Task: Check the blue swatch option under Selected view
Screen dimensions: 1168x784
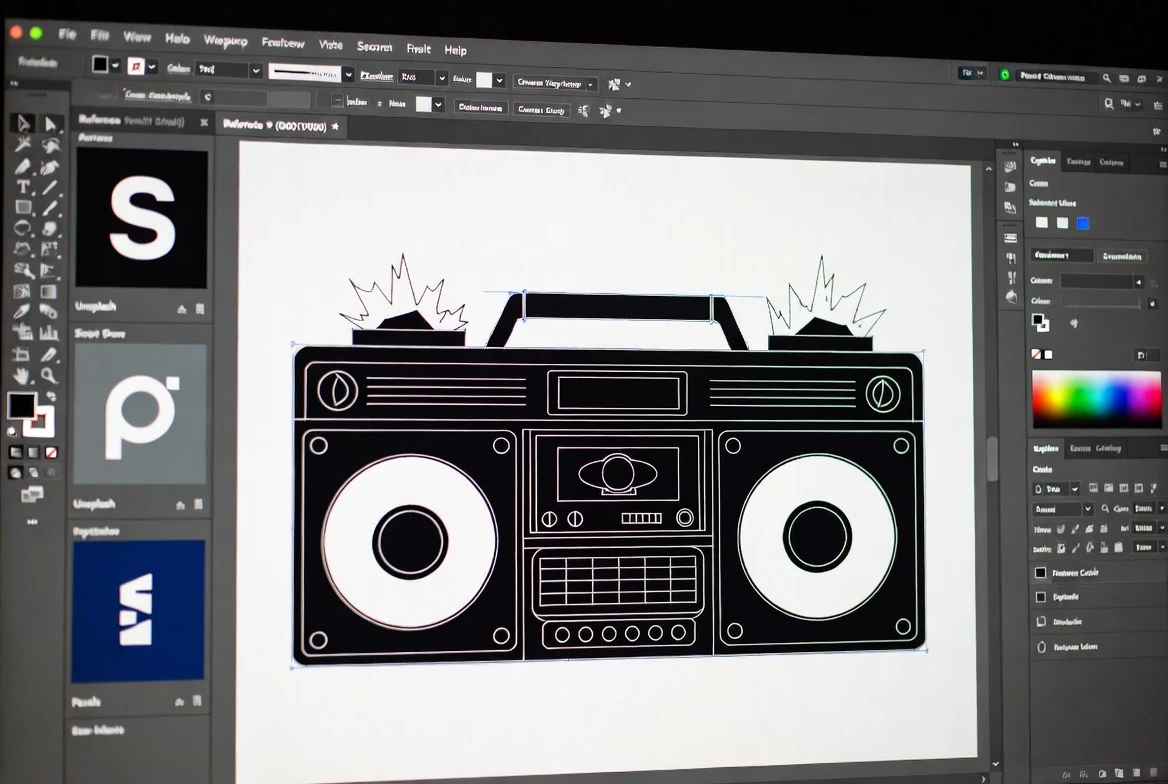Action: [x=1083, y=223]
